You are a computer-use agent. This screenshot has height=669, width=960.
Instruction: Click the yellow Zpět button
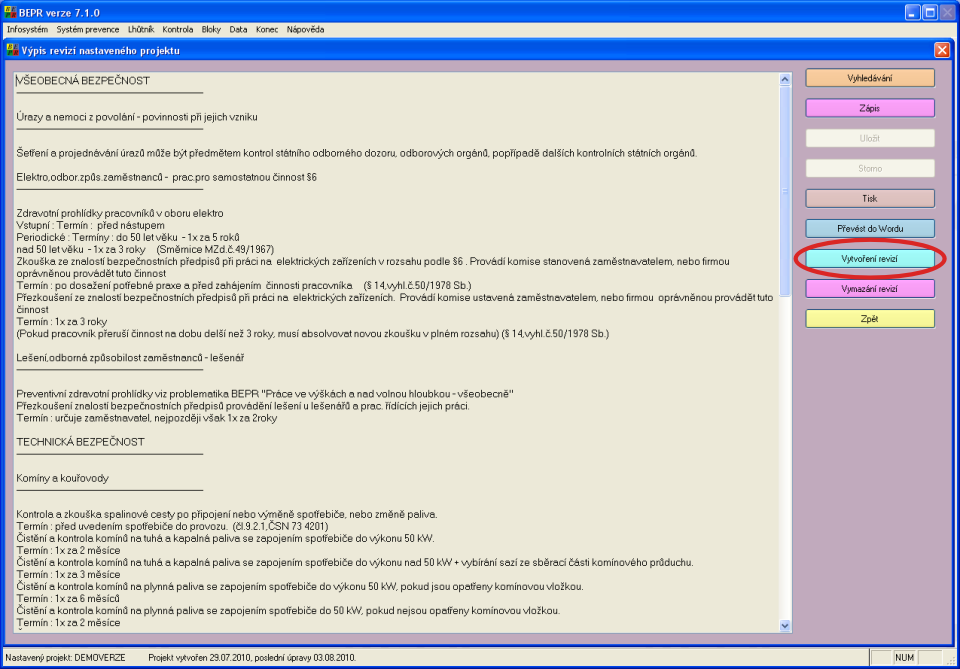pos(870,318)
